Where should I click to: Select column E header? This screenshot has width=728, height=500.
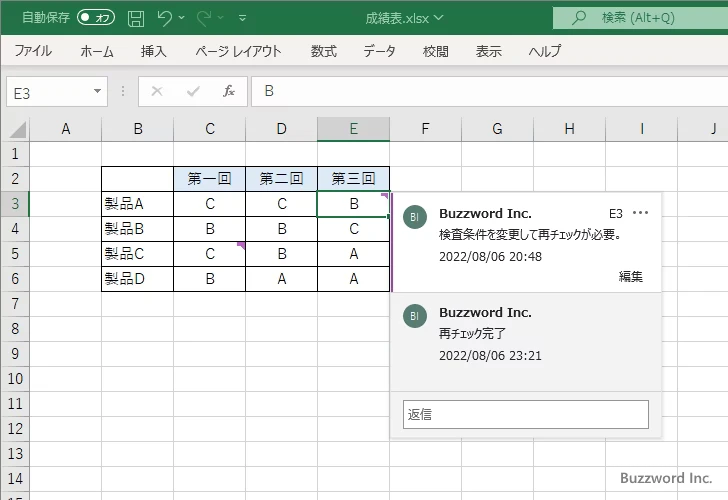click(x=353, y=129)
